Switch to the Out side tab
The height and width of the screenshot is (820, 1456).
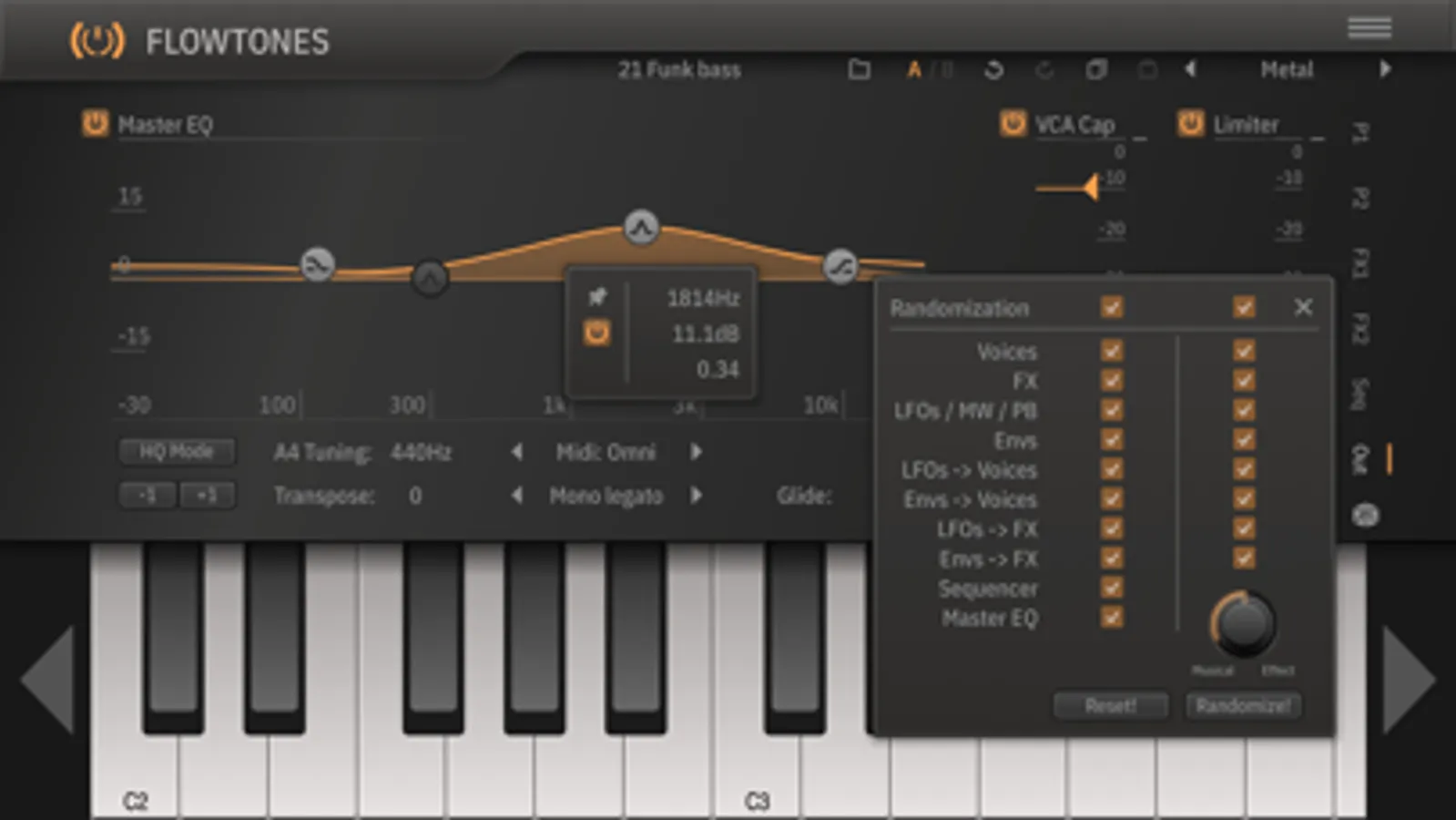click(x=1359, y=459)
